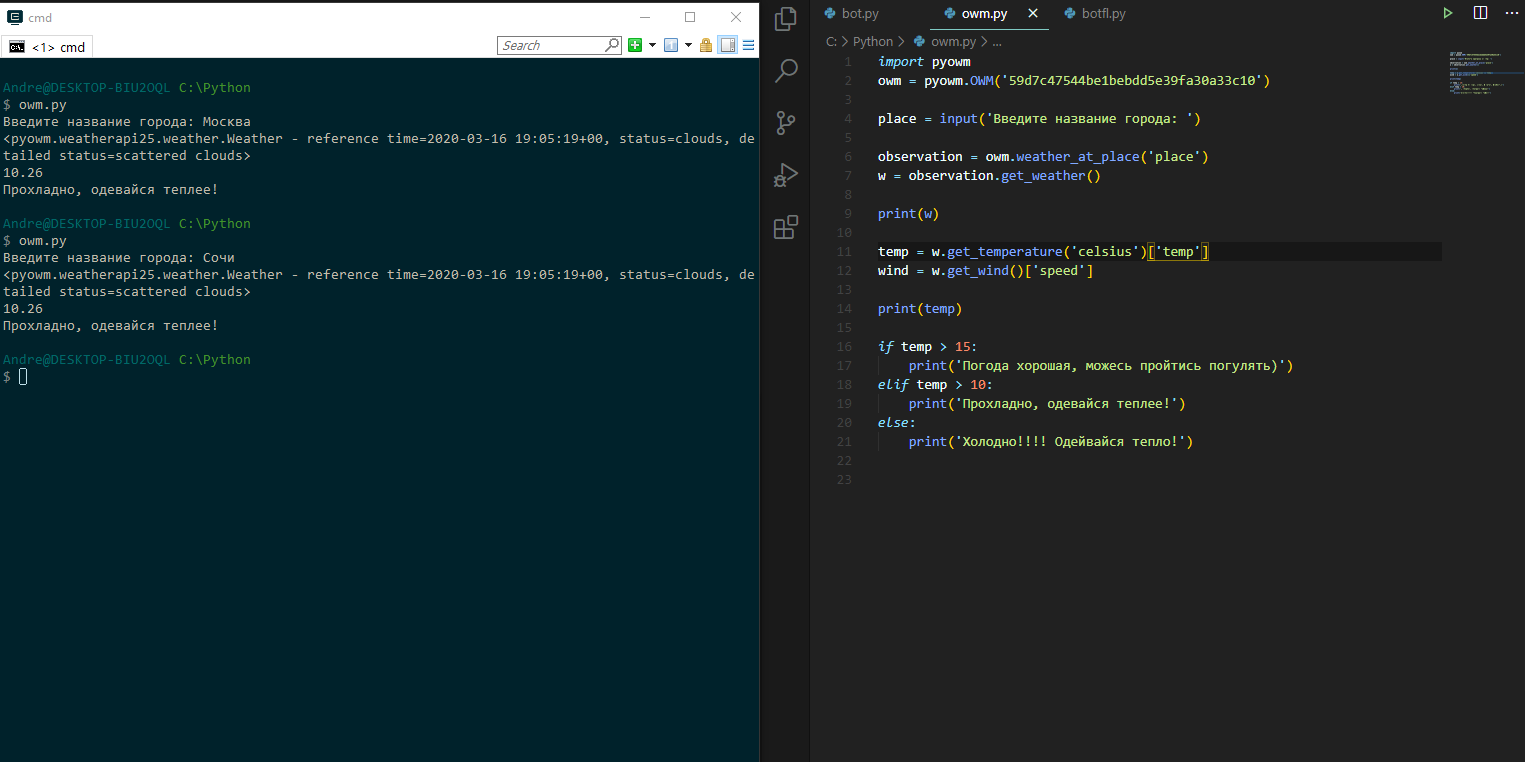This screenshot has height=762, width=1525.
Task: Close the owm.py editor tab
Action: tap(1033, 14)
